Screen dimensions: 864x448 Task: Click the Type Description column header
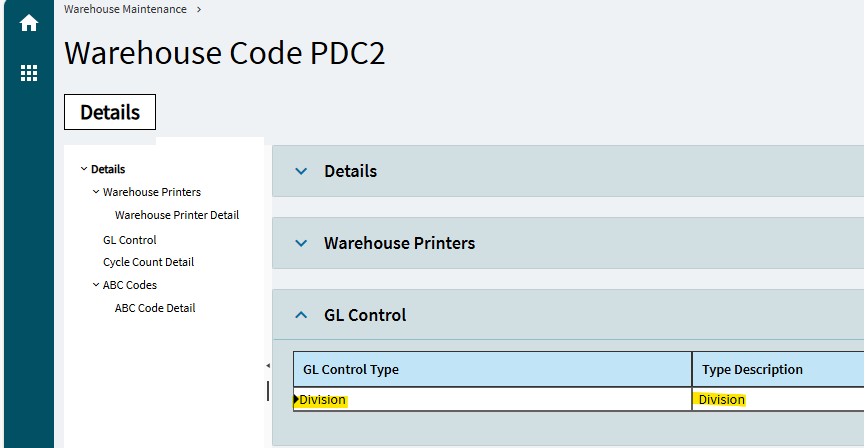(x=778, y=369)
